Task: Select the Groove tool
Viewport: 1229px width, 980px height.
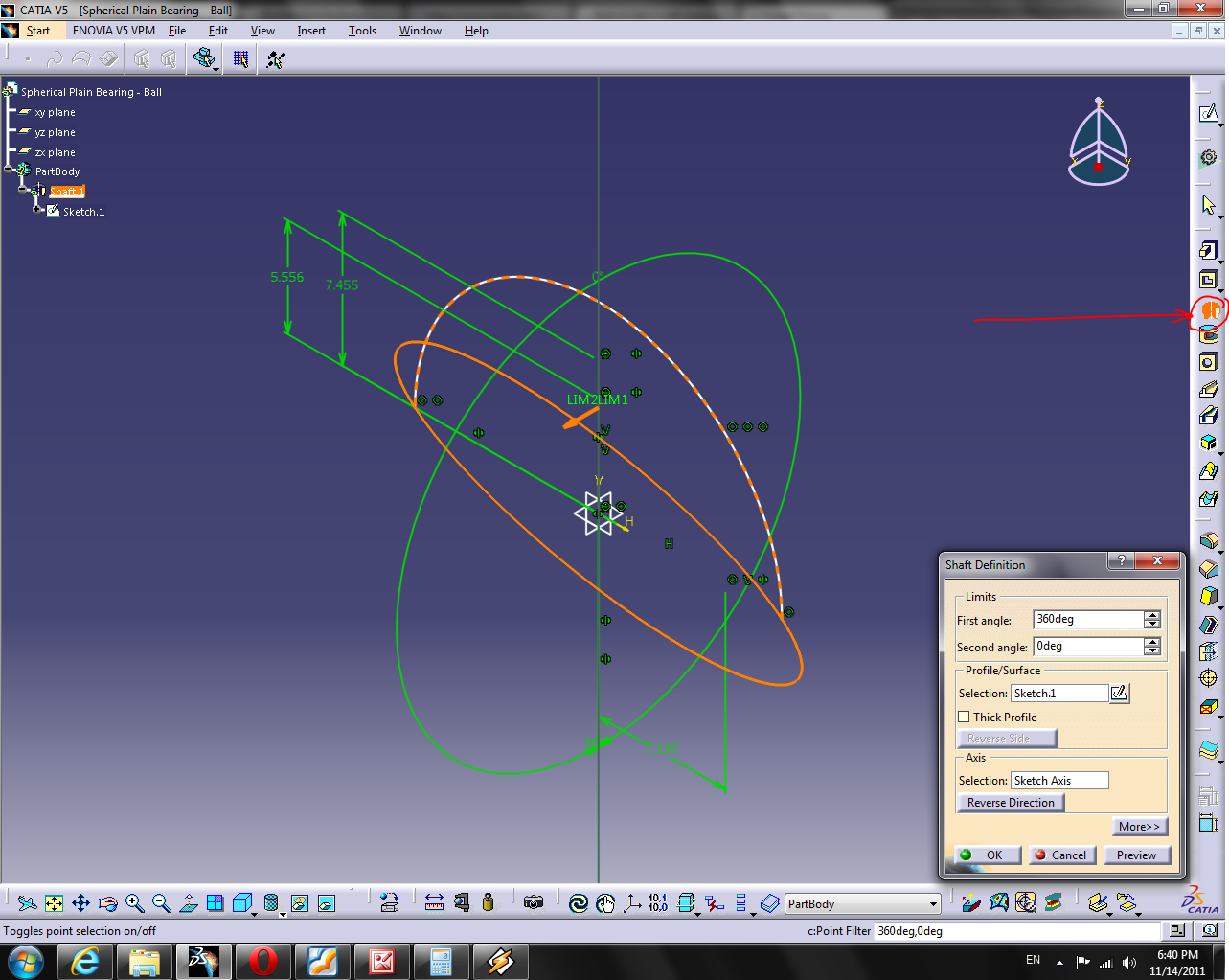Action: (x=1209, y=334)
